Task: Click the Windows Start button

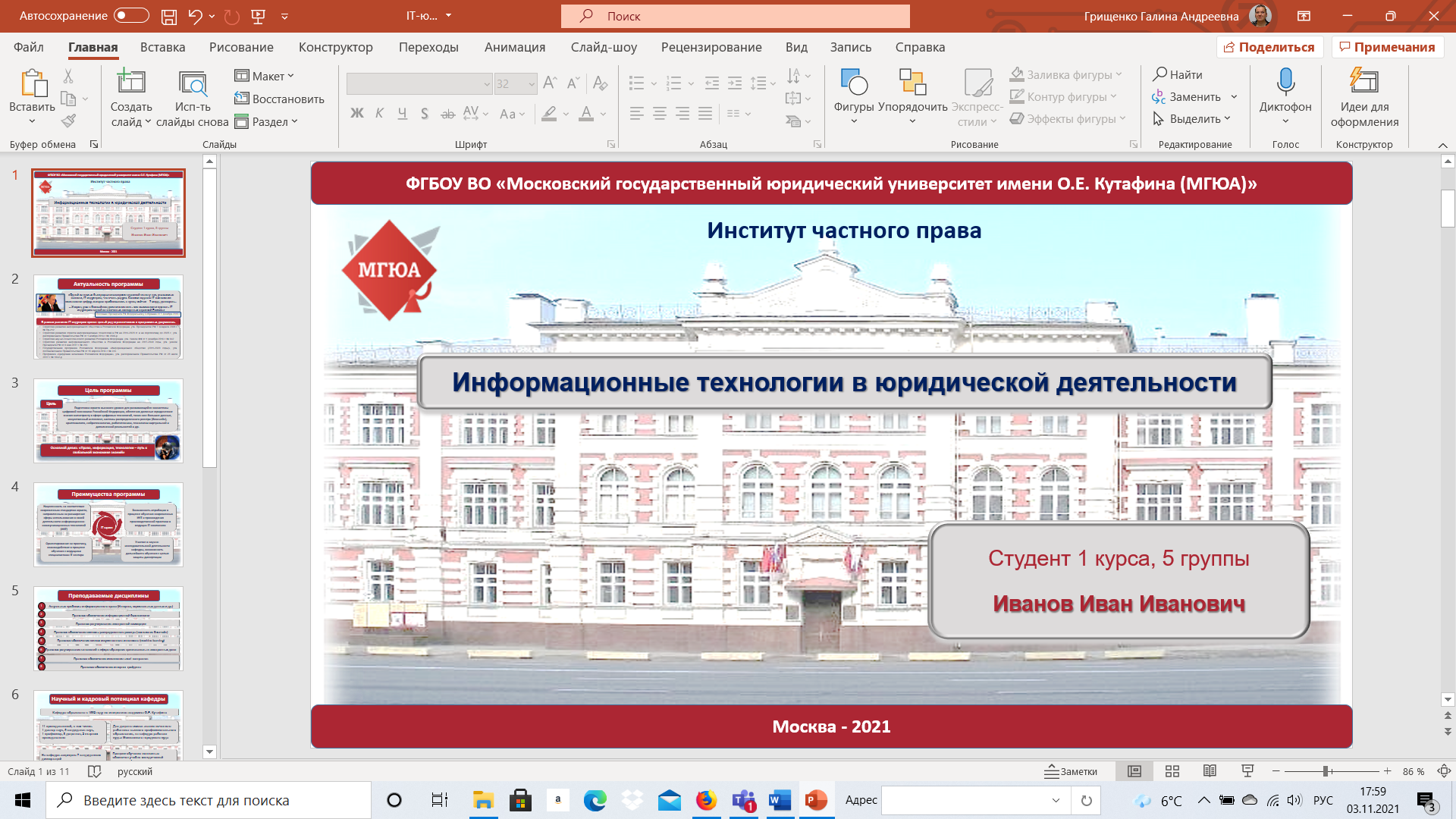Action: pos(23,800)
